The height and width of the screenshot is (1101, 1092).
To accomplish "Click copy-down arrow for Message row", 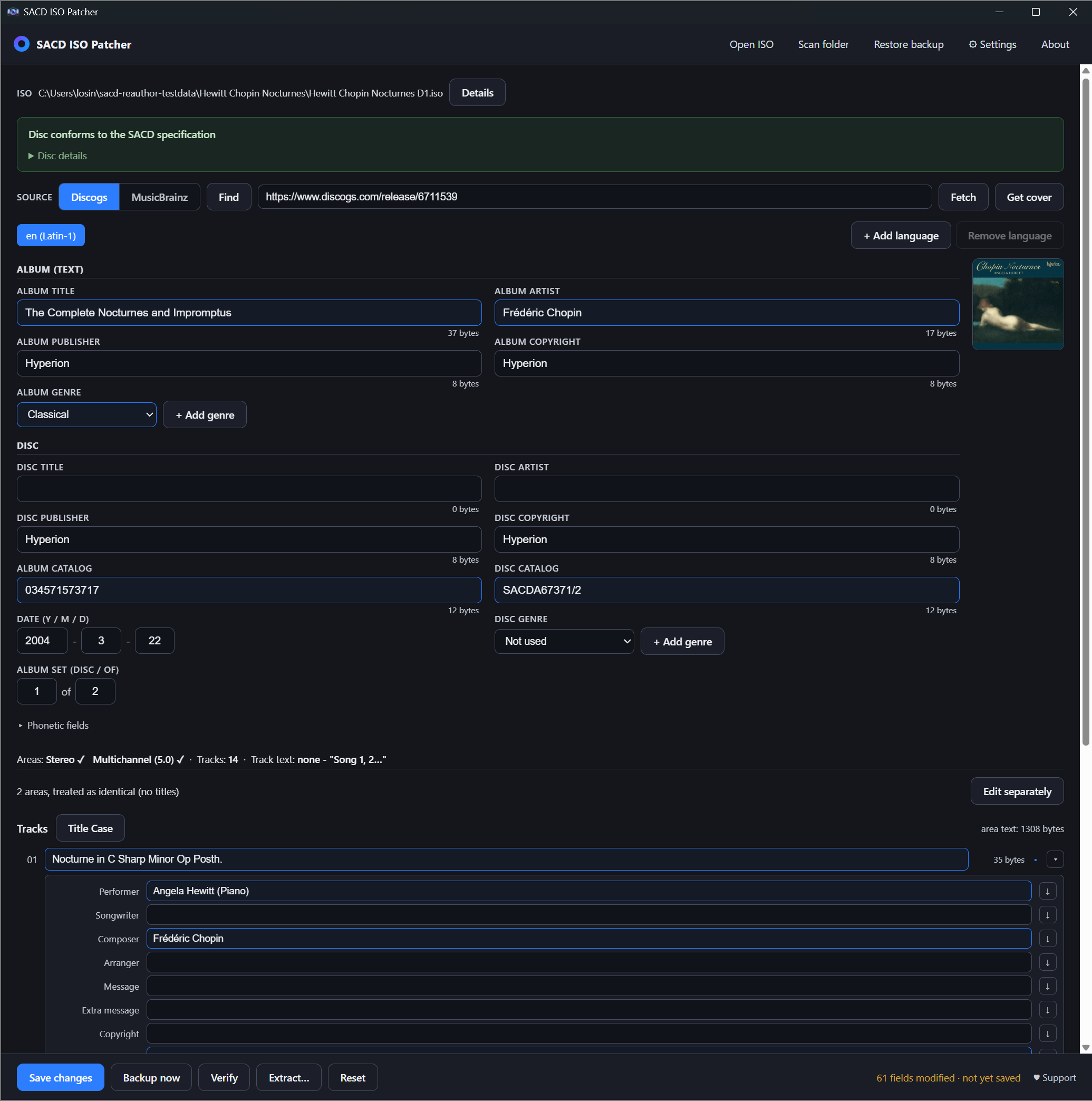I will tap(1048, 986).
